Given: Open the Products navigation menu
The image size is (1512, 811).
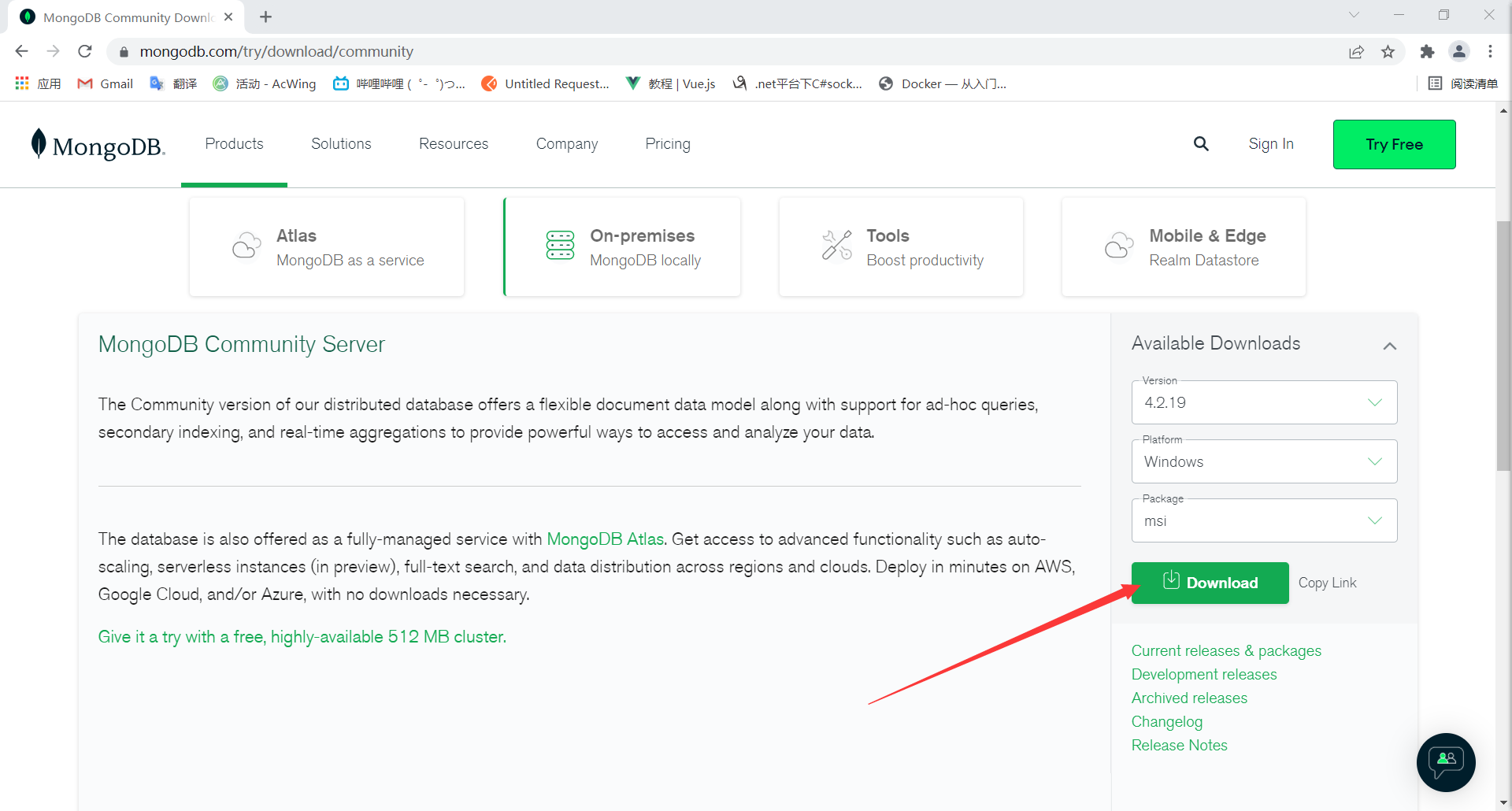Looking at the screenshot, I should pyautogui.click(x=234, y=144).
